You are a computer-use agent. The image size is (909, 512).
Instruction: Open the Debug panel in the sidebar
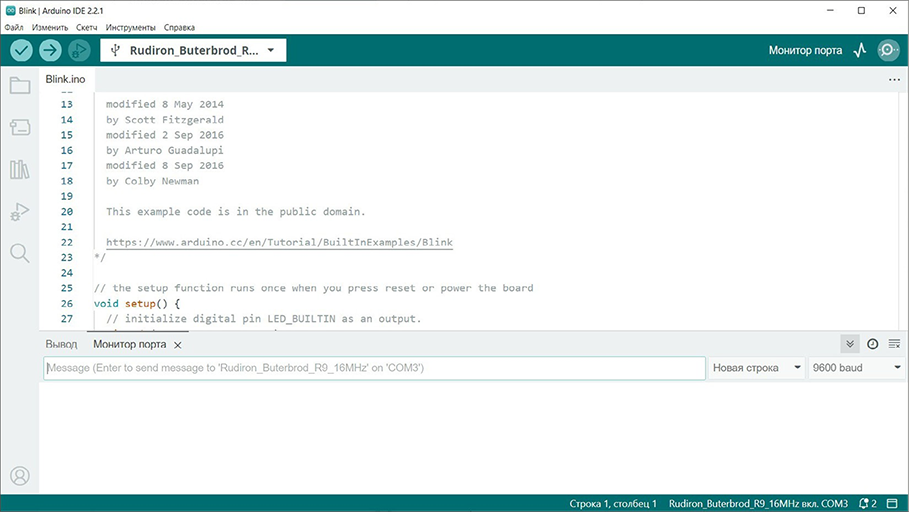tap(20, 212)
